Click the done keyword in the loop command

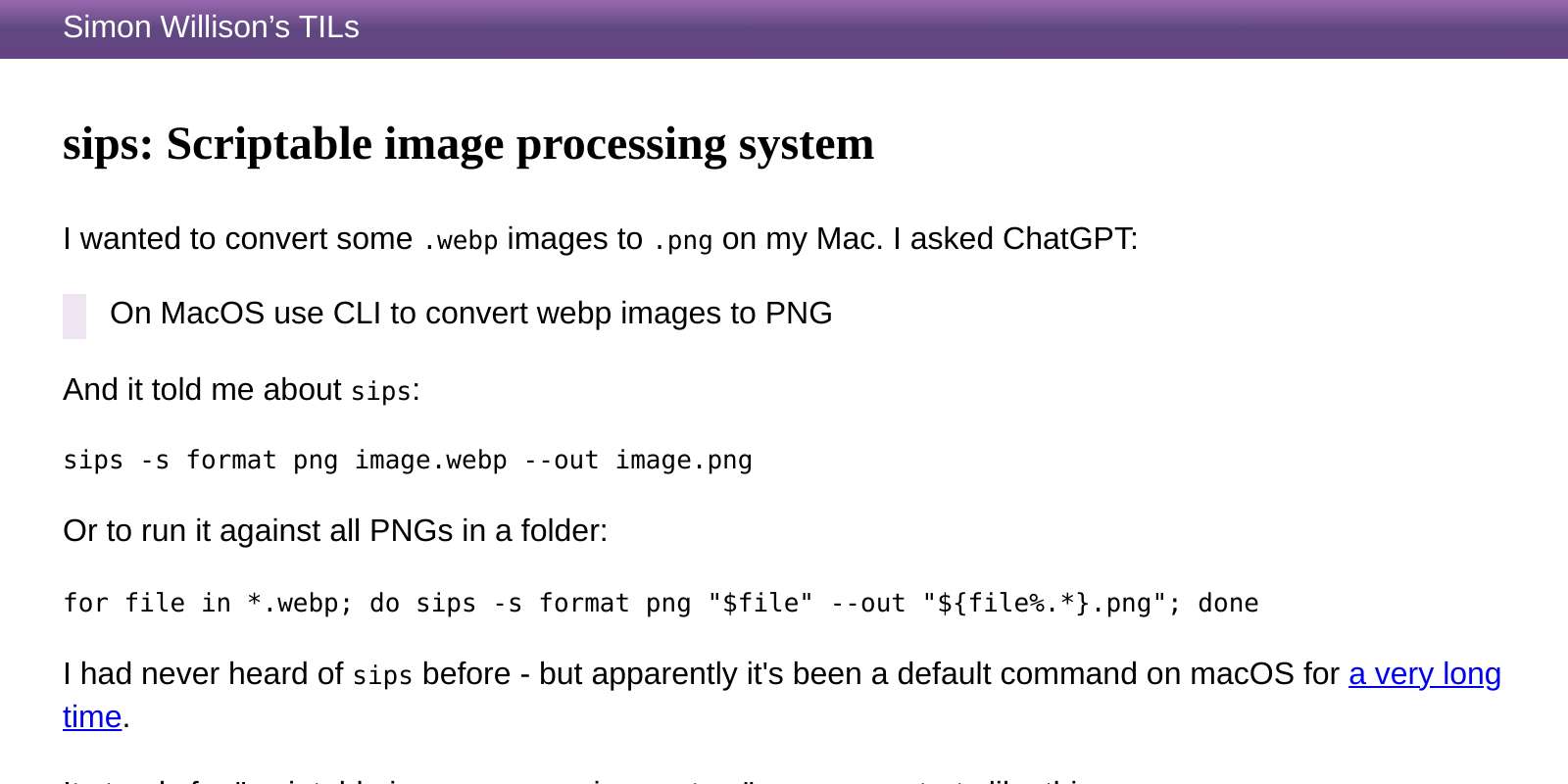[1229, 603]
